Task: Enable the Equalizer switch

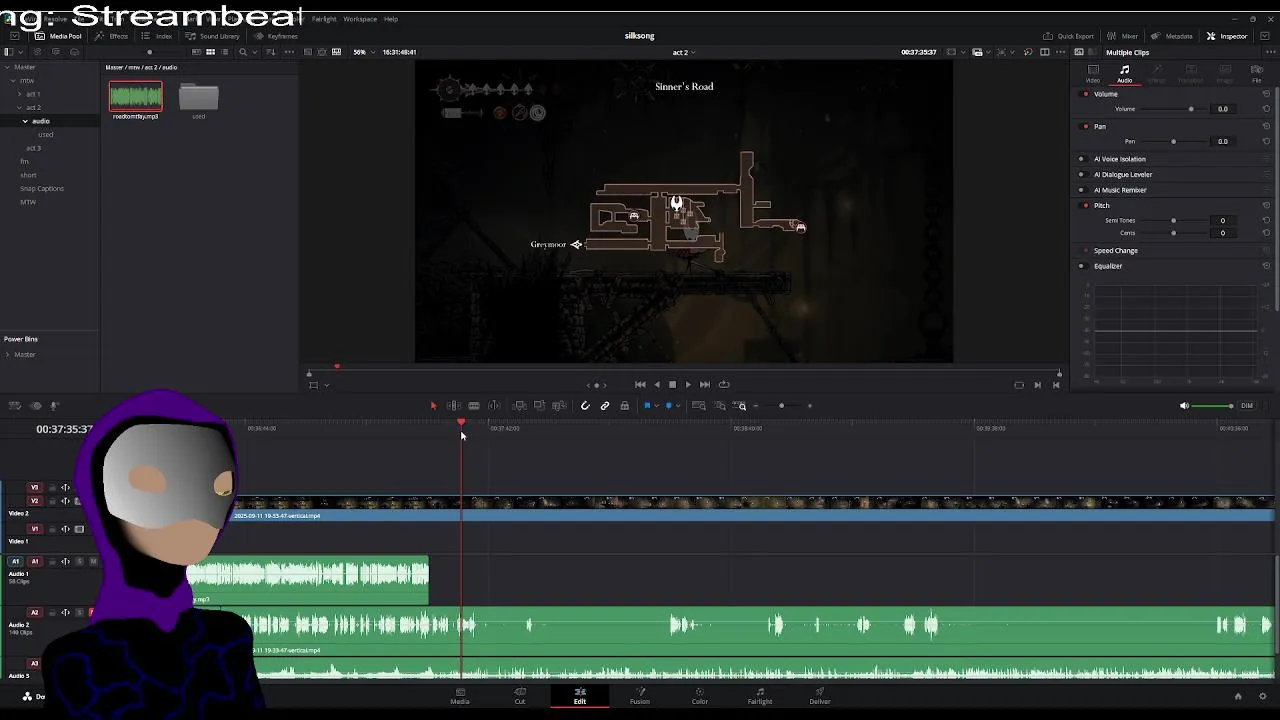Action: (x=1081, y=266)
